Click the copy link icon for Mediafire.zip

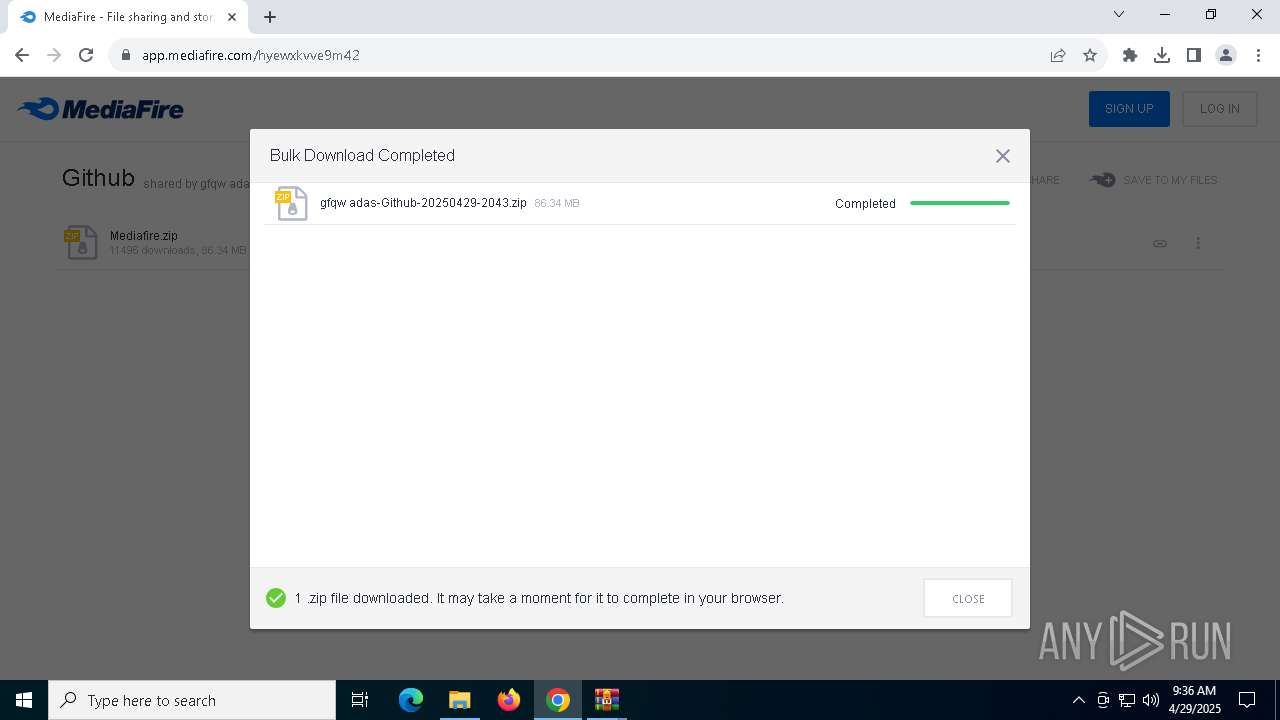tap(1160, 243)
